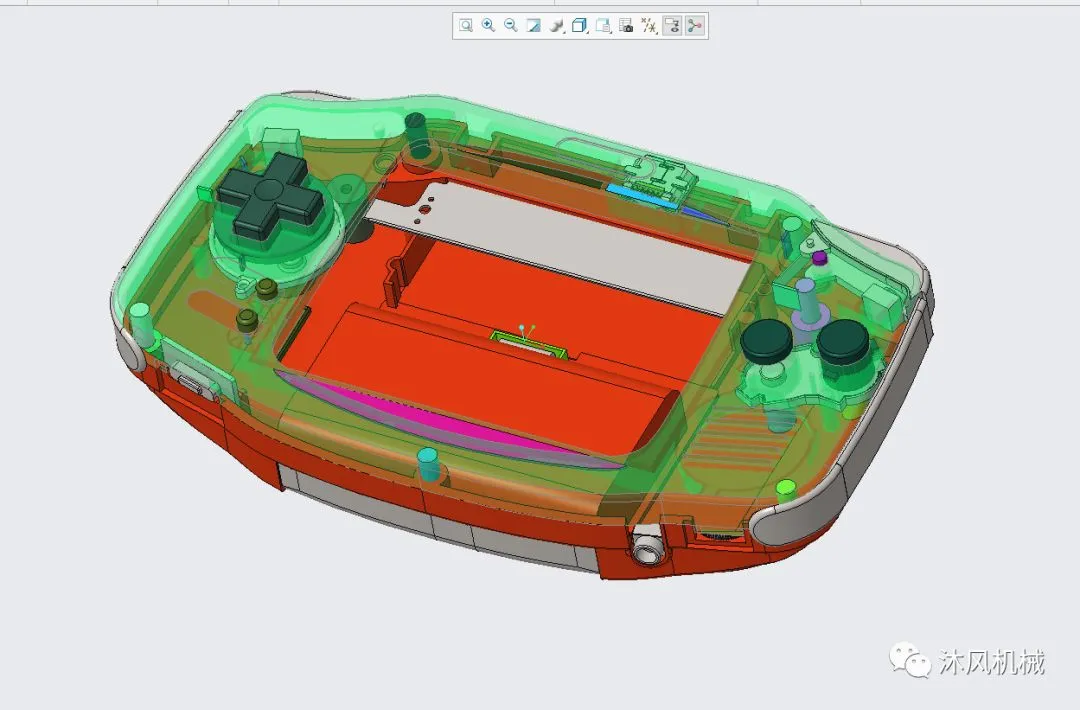Toggle the Spin Center display button
Screen dimensions: 1080x710
pos(695,25)
